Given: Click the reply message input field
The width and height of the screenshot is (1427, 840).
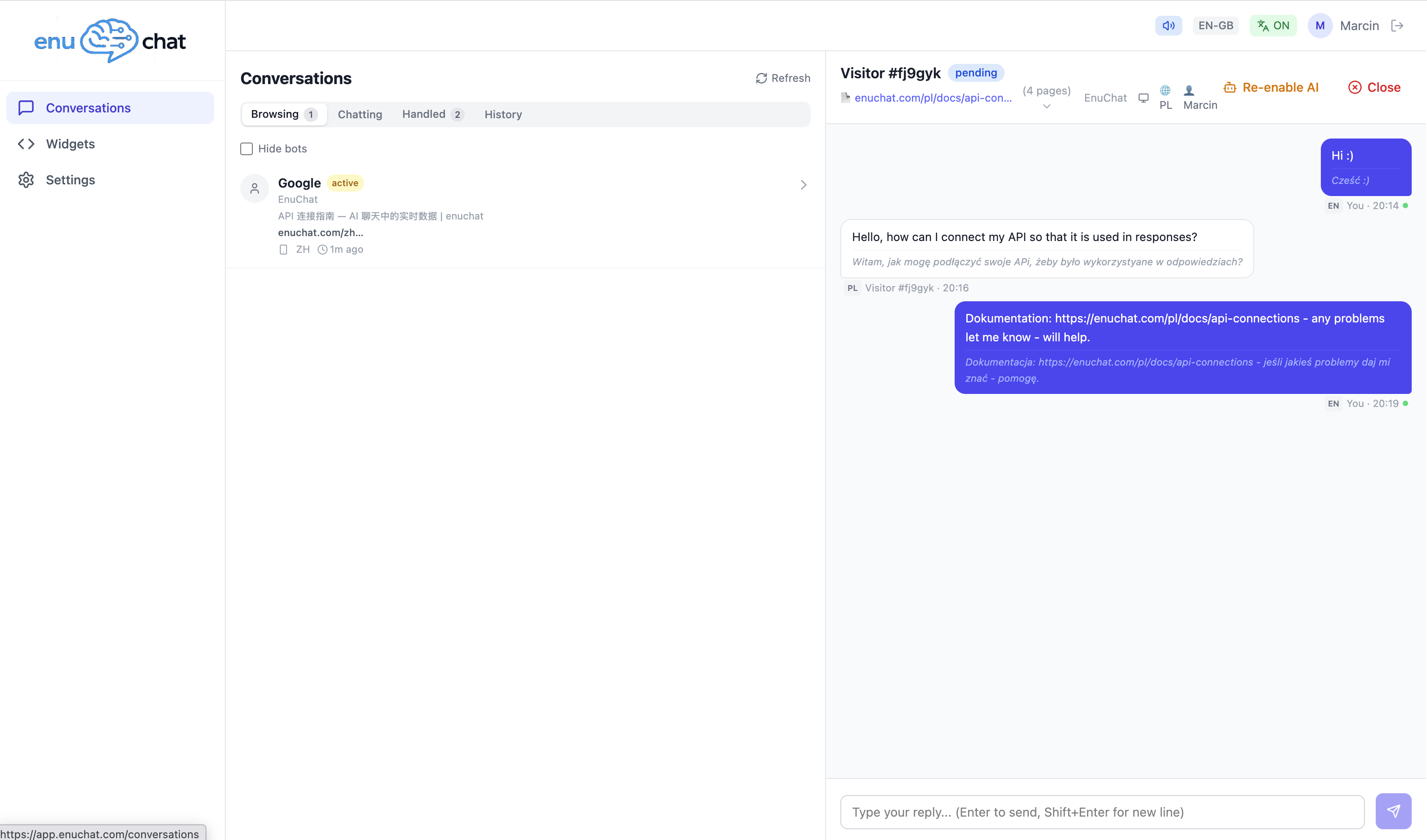Looking at the screenshot, I should [x=1102, y=812].
